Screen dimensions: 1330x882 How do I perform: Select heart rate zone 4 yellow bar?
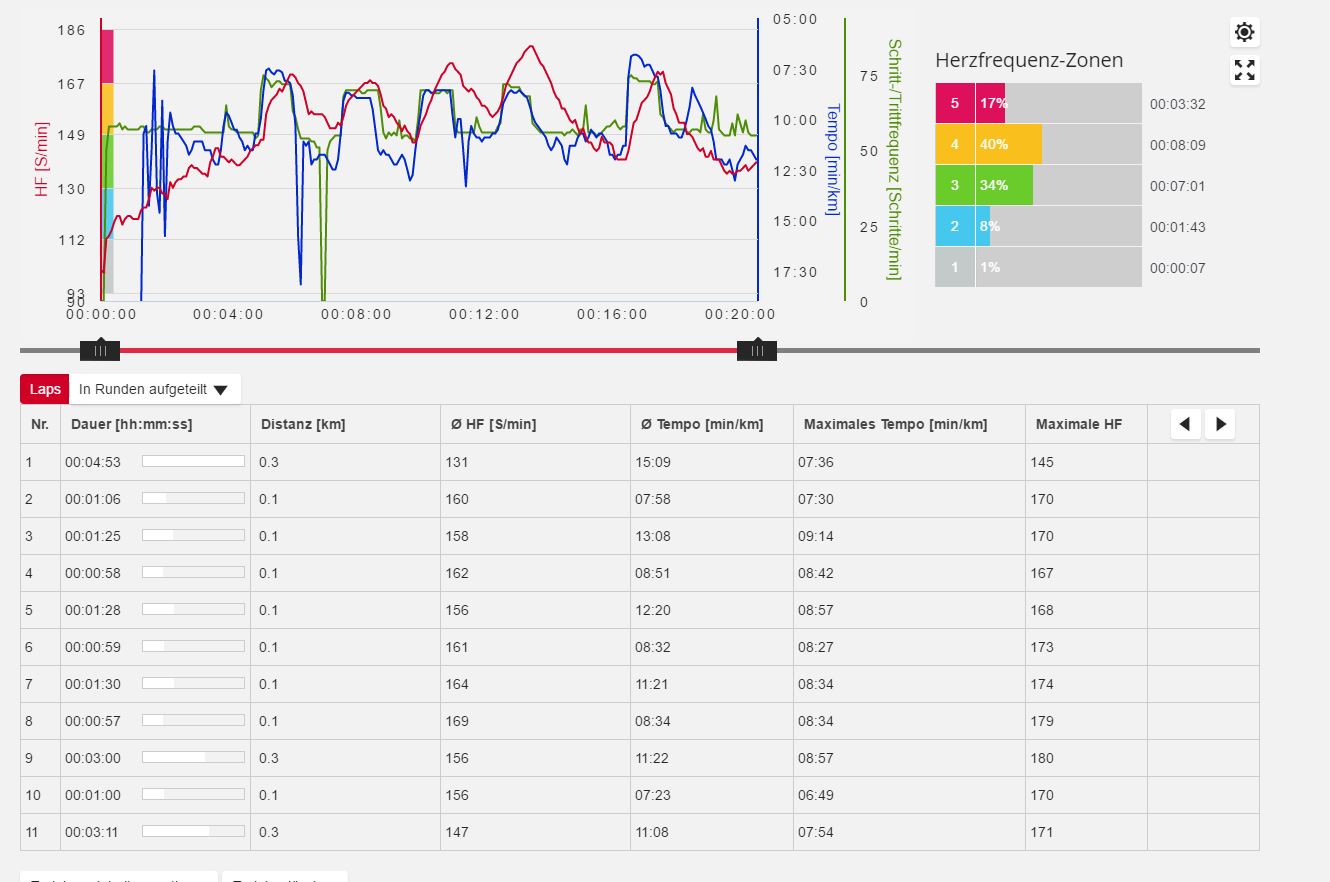tap(1008, 144)
